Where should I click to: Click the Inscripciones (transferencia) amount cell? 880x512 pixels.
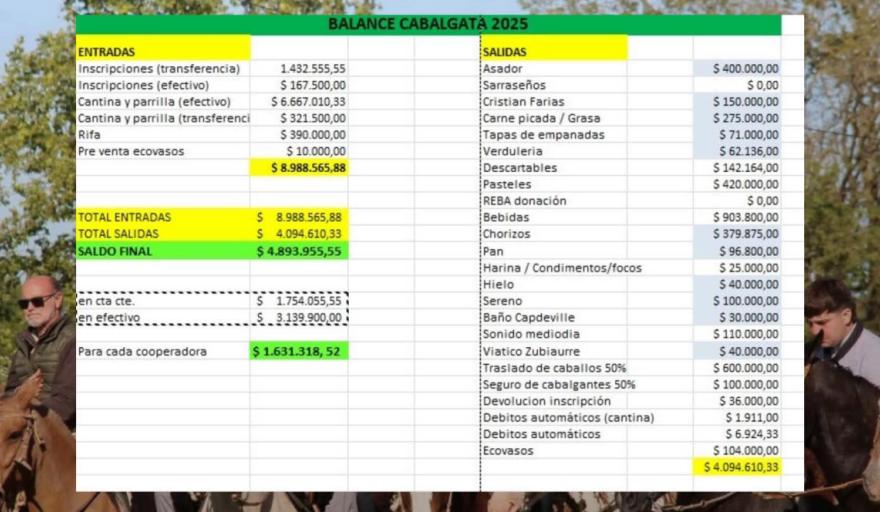[x=299, y=69]
